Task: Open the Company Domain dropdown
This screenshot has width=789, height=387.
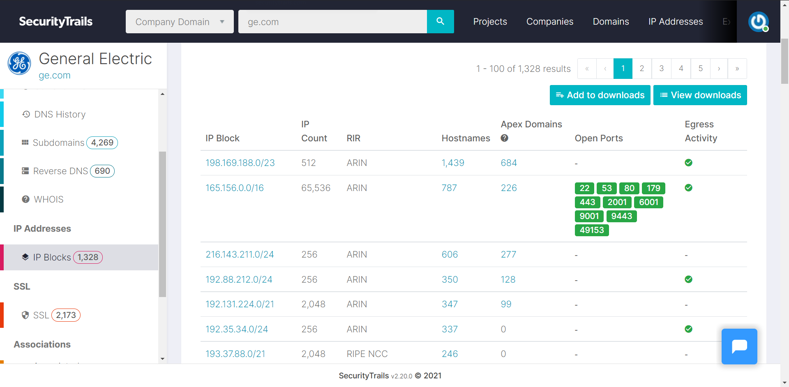Action: [x=180, y=22]
